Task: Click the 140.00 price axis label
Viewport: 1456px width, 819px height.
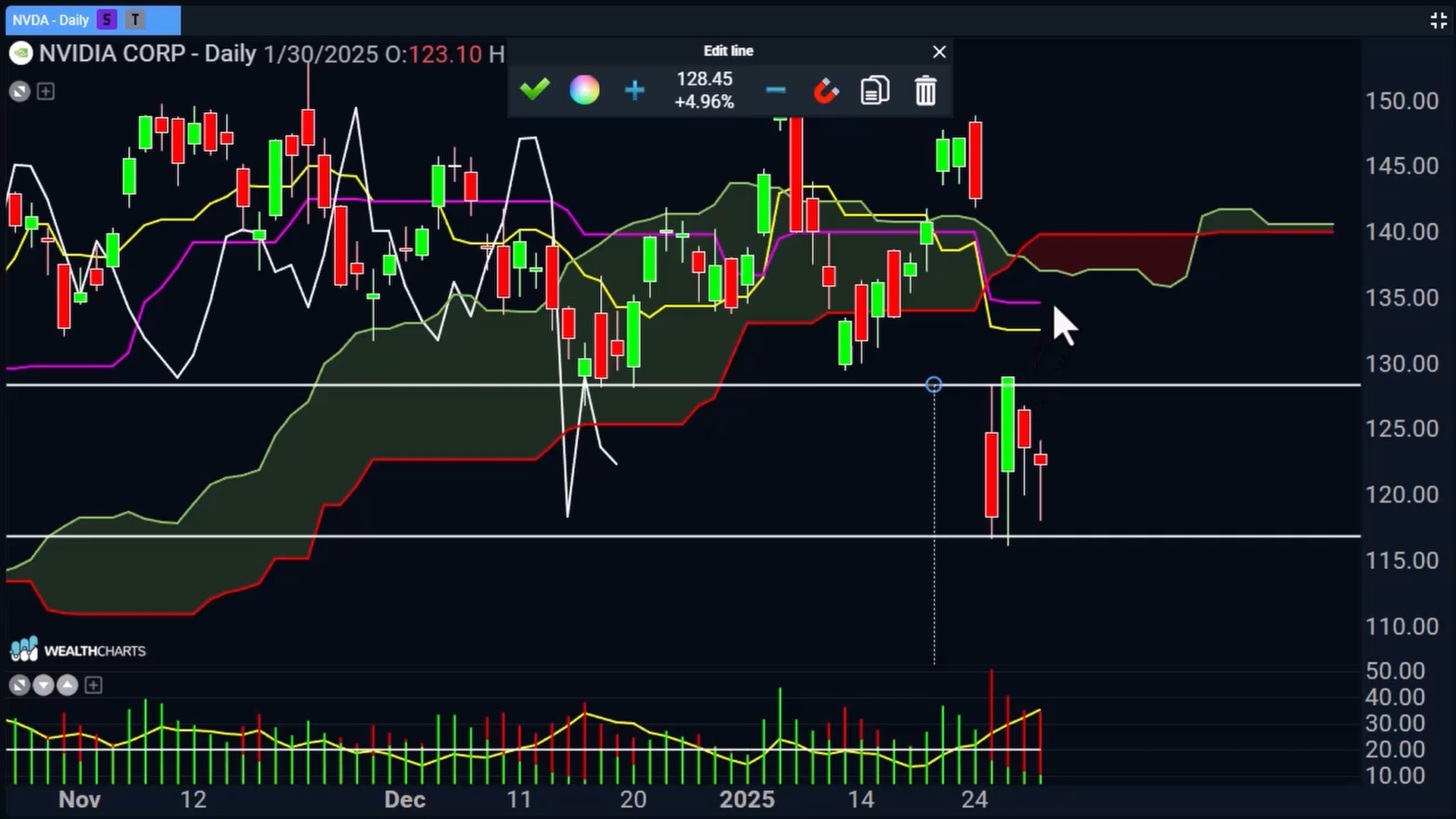Action: tap(1401, 232)
